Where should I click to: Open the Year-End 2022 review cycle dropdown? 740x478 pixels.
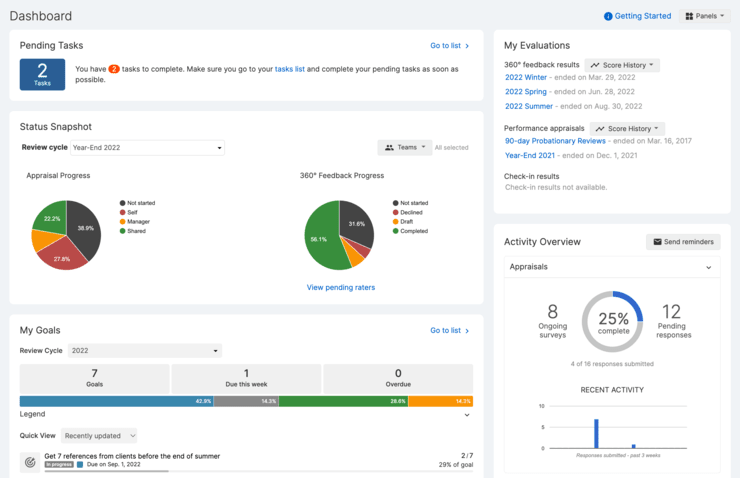click(x=147, y=148)
